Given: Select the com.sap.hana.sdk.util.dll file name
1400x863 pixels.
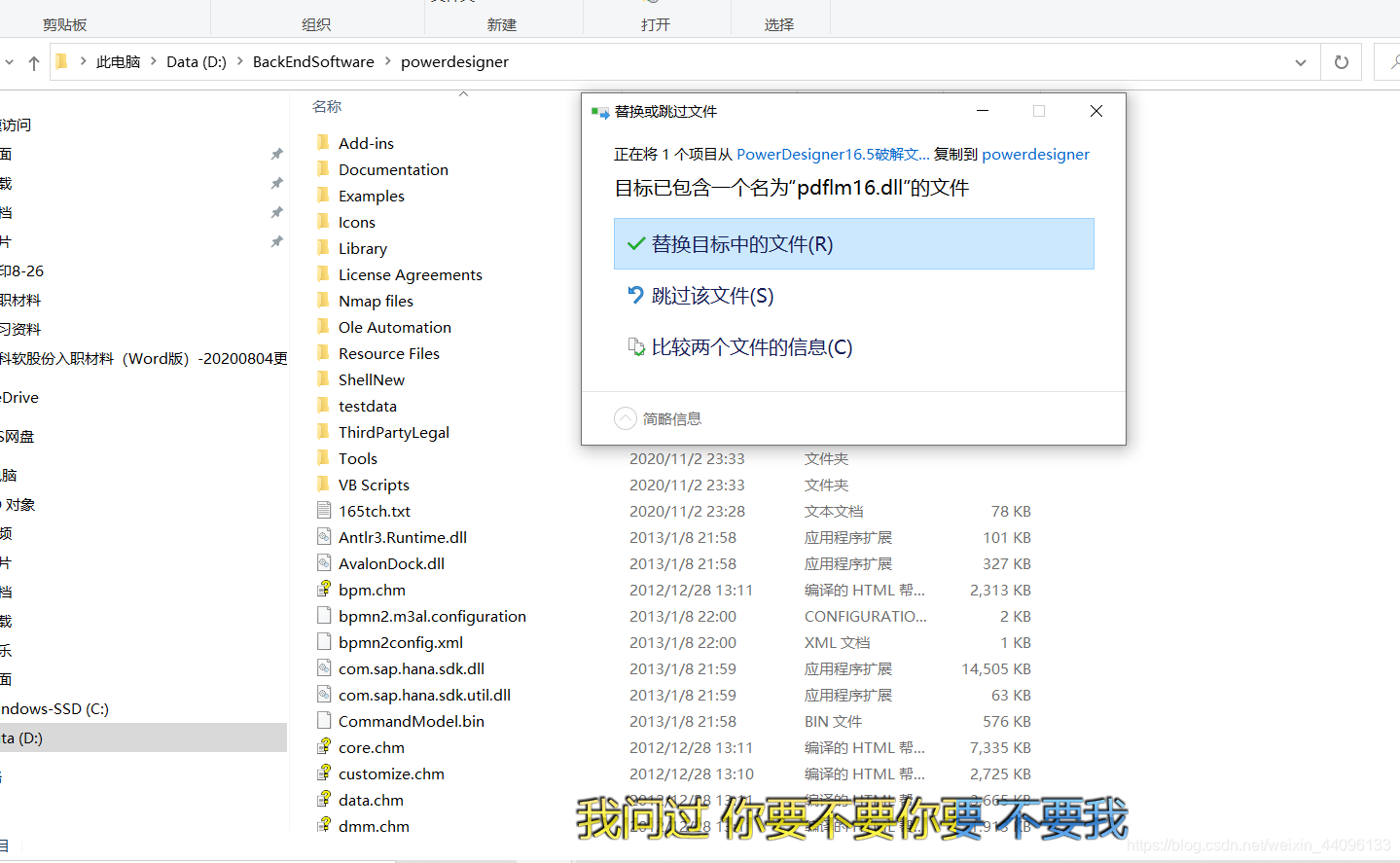Looking at the screenshot, I should pyautogui.click(x=424, y=695).
